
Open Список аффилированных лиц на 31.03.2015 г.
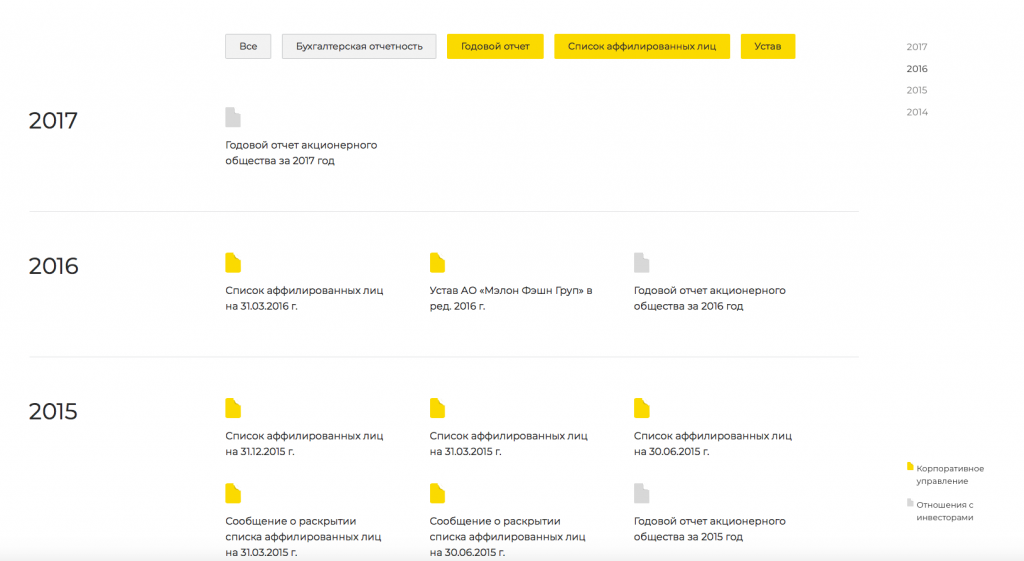pyautogui.click(x=508, y=443)
